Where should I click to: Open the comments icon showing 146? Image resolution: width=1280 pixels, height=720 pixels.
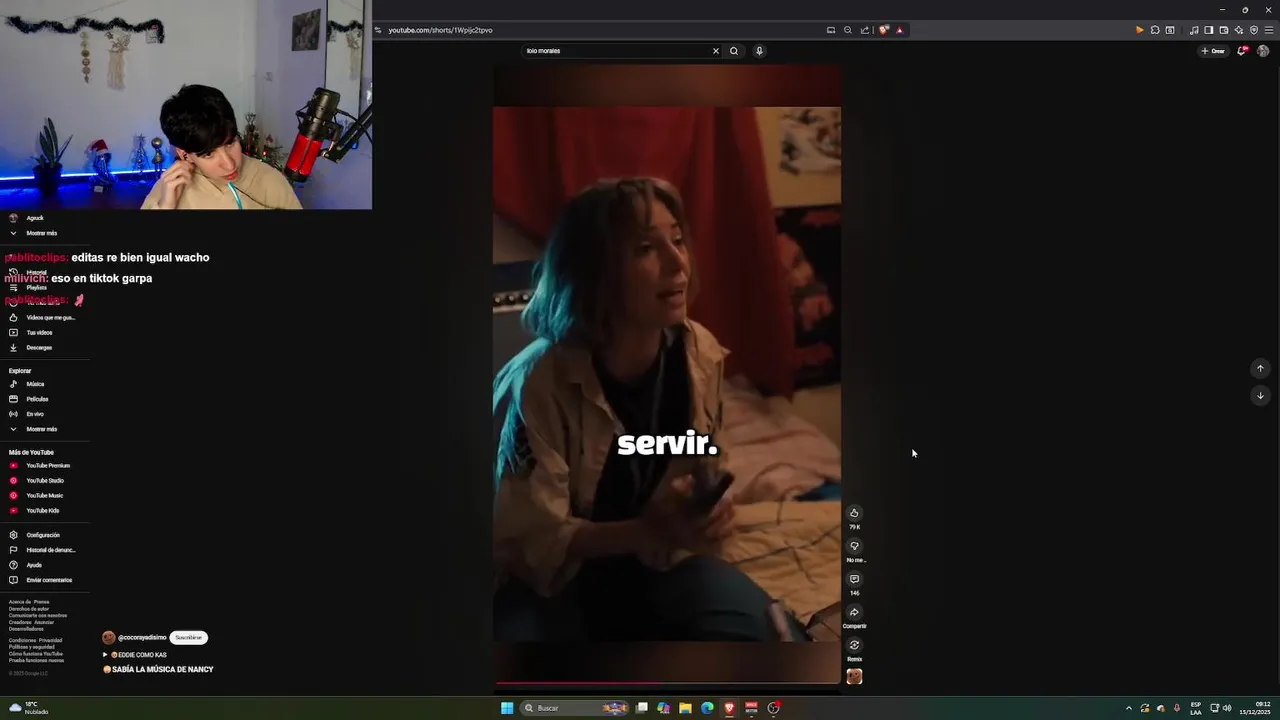pyautogui.click(x=854, y=579)
